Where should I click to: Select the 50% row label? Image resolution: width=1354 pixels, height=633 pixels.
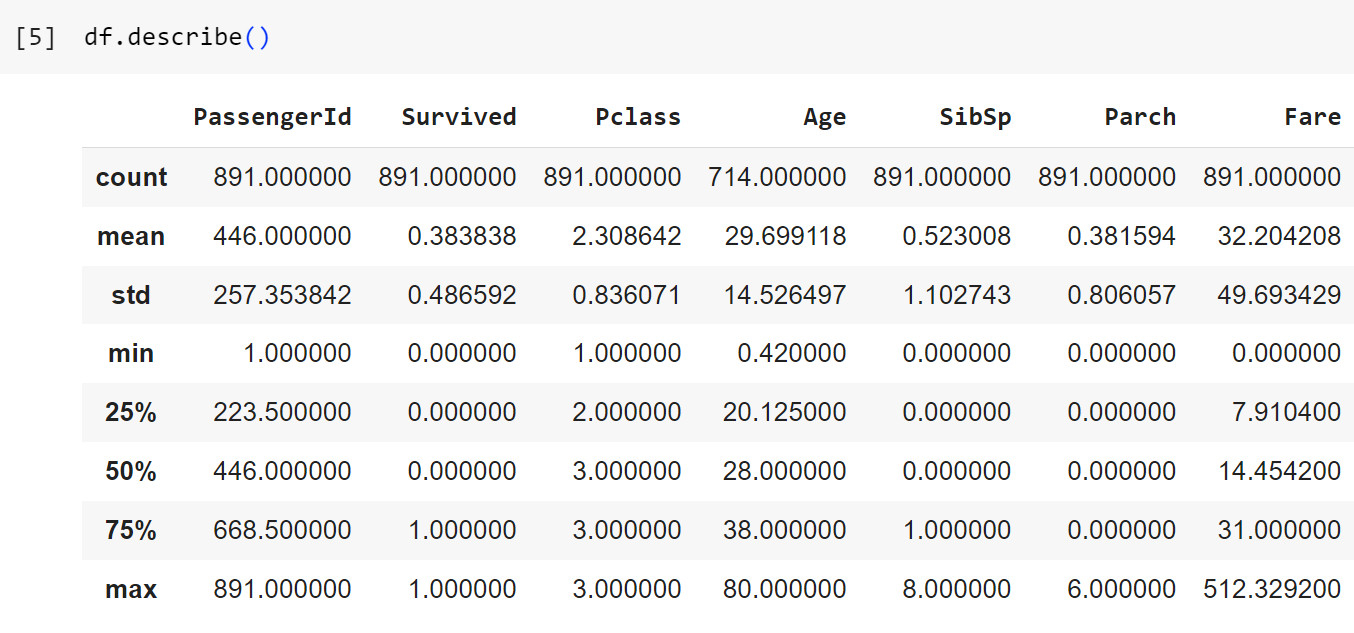pos(131,471)
